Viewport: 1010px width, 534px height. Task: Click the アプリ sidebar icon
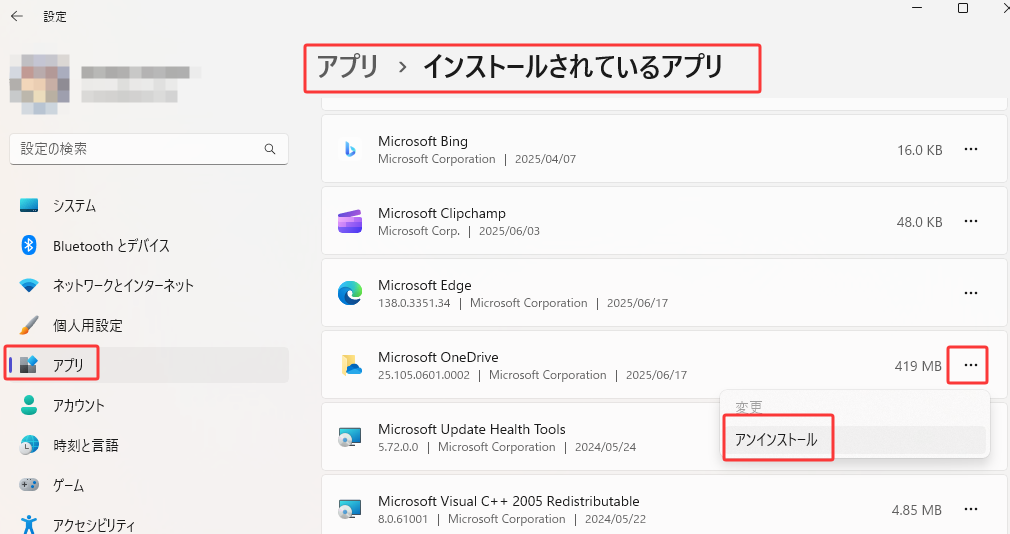click(29, 365)
